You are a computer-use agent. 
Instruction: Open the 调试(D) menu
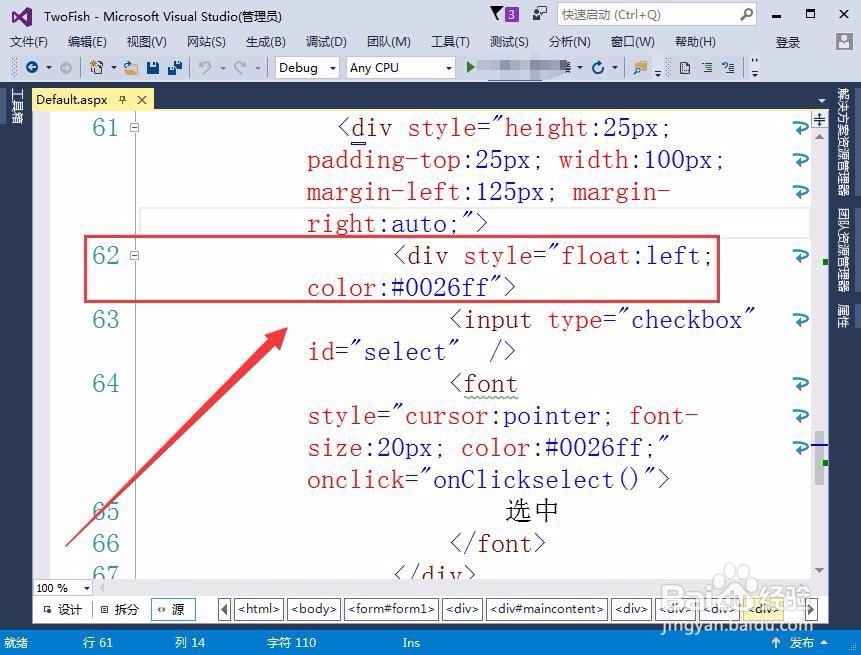click(326, 42)
